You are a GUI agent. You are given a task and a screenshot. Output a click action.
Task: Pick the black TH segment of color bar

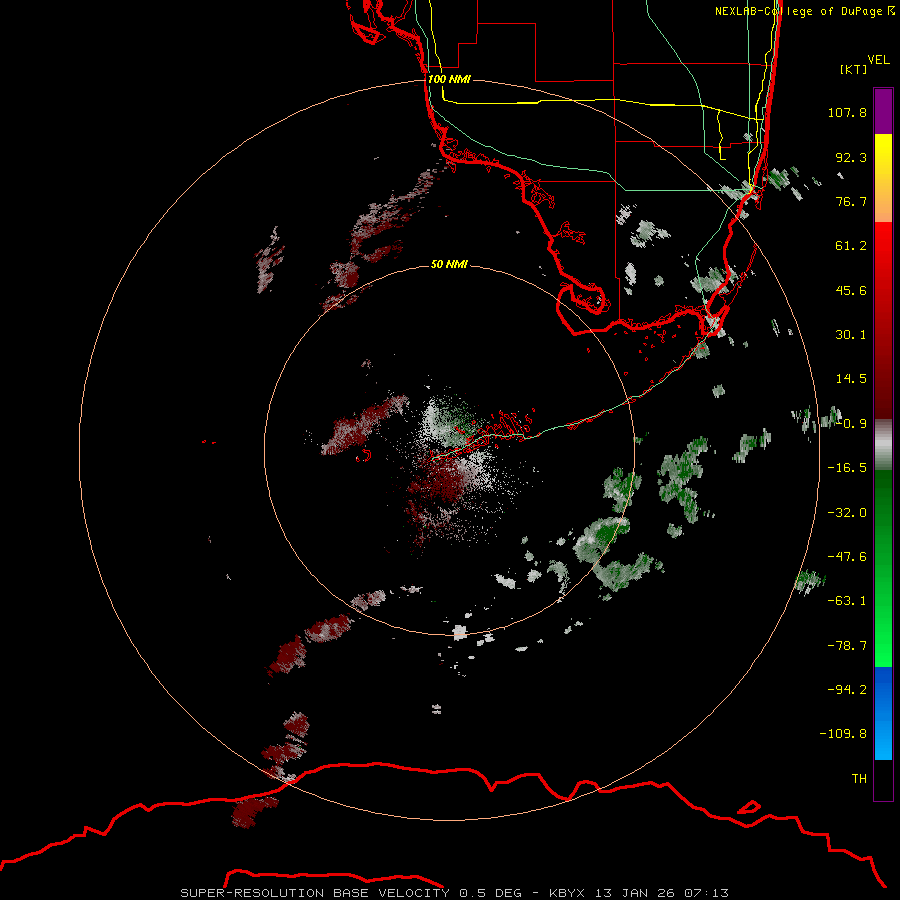883,779
